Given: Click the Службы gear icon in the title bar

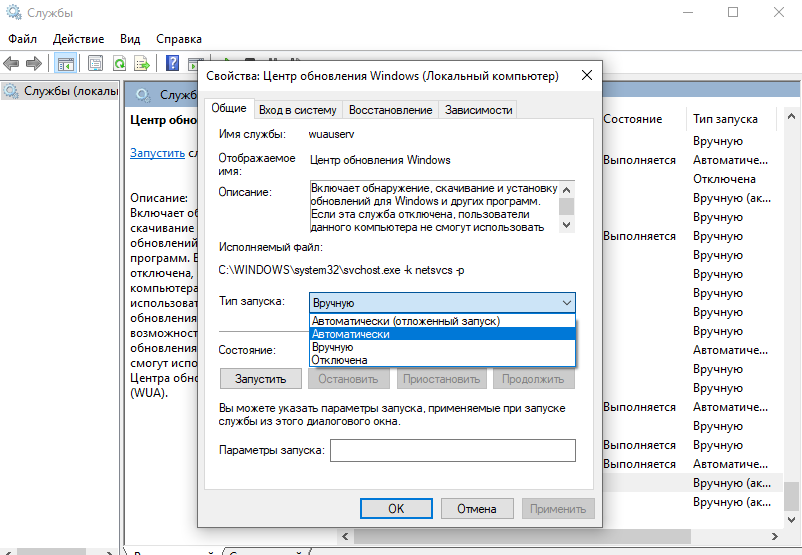Looking at the screenshot, I should pyautogui.click(x=14, y=12).
